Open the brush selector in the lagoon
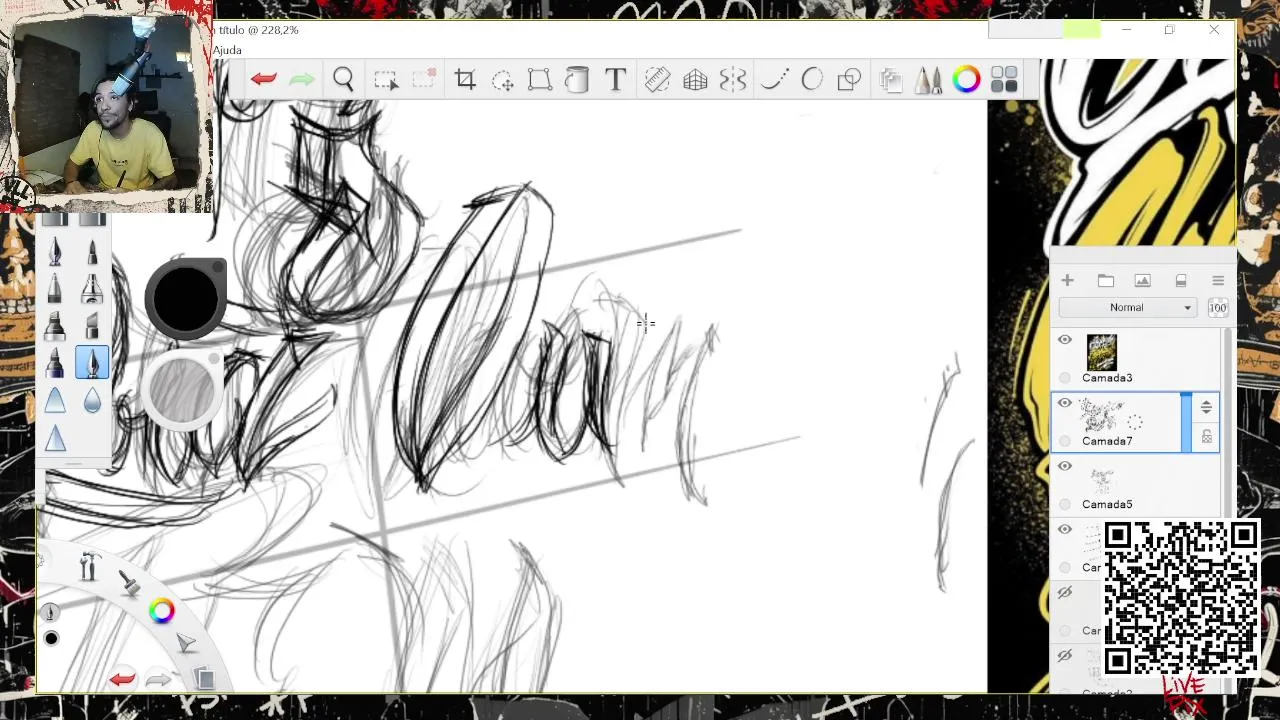Screen dimensions: 1280x720 tap(129, 583)
